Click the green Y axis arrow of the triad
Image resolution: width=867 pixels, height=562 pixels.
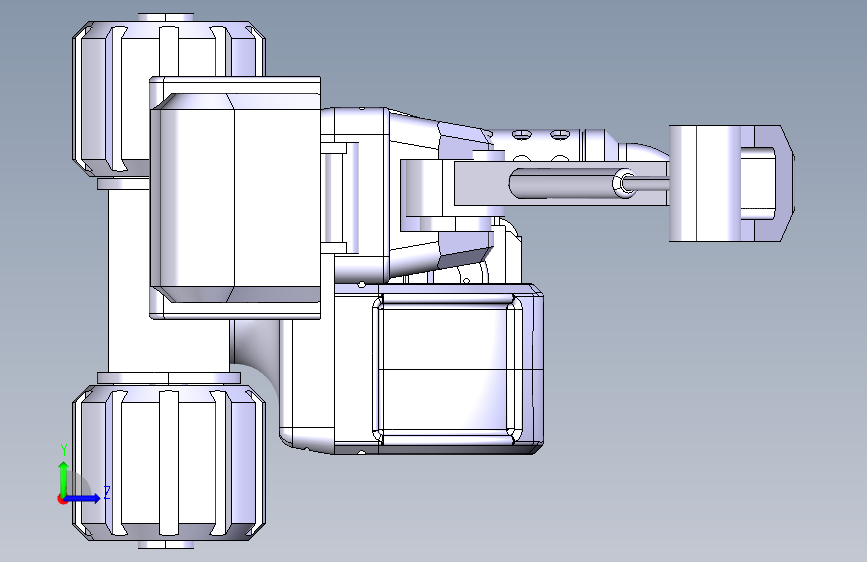tap(64, 479)
